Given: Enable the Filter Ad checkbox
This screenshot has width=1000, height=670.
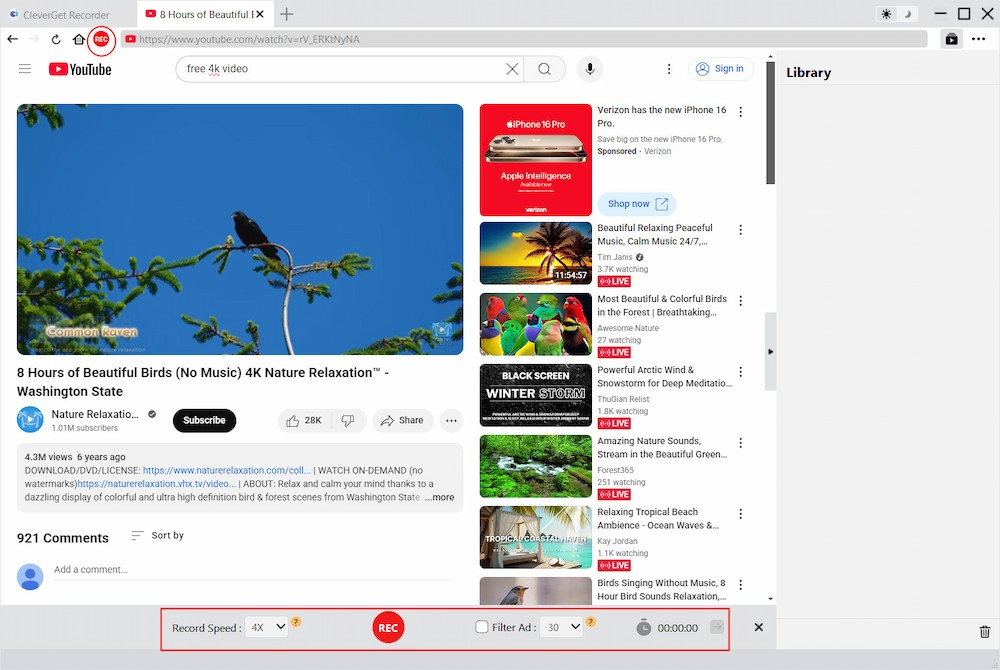Looking at the screenshot, I should (482, 627).
